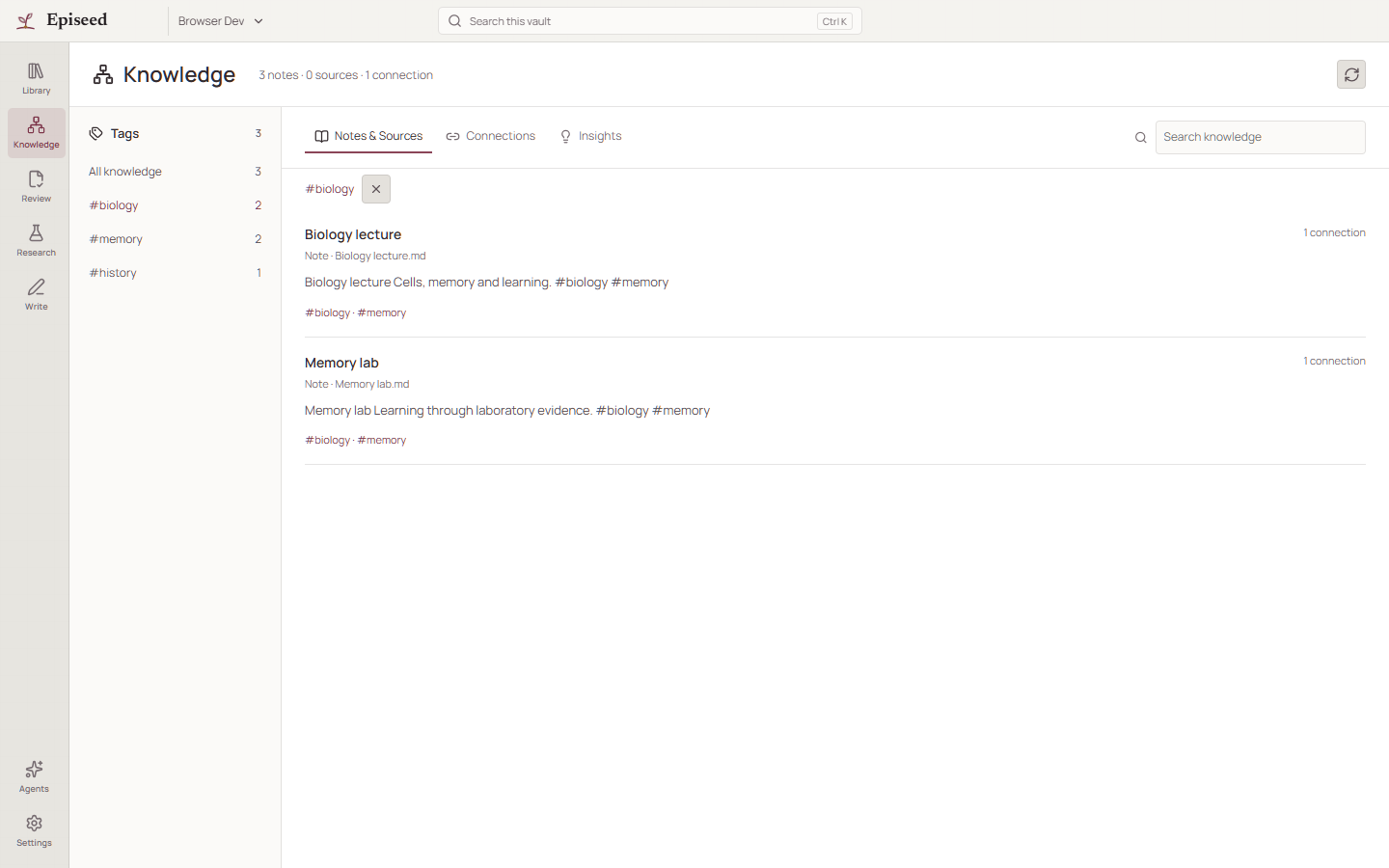Open the Memory lab note
This screenshot has height=868, width=1389.
point(341,363)
